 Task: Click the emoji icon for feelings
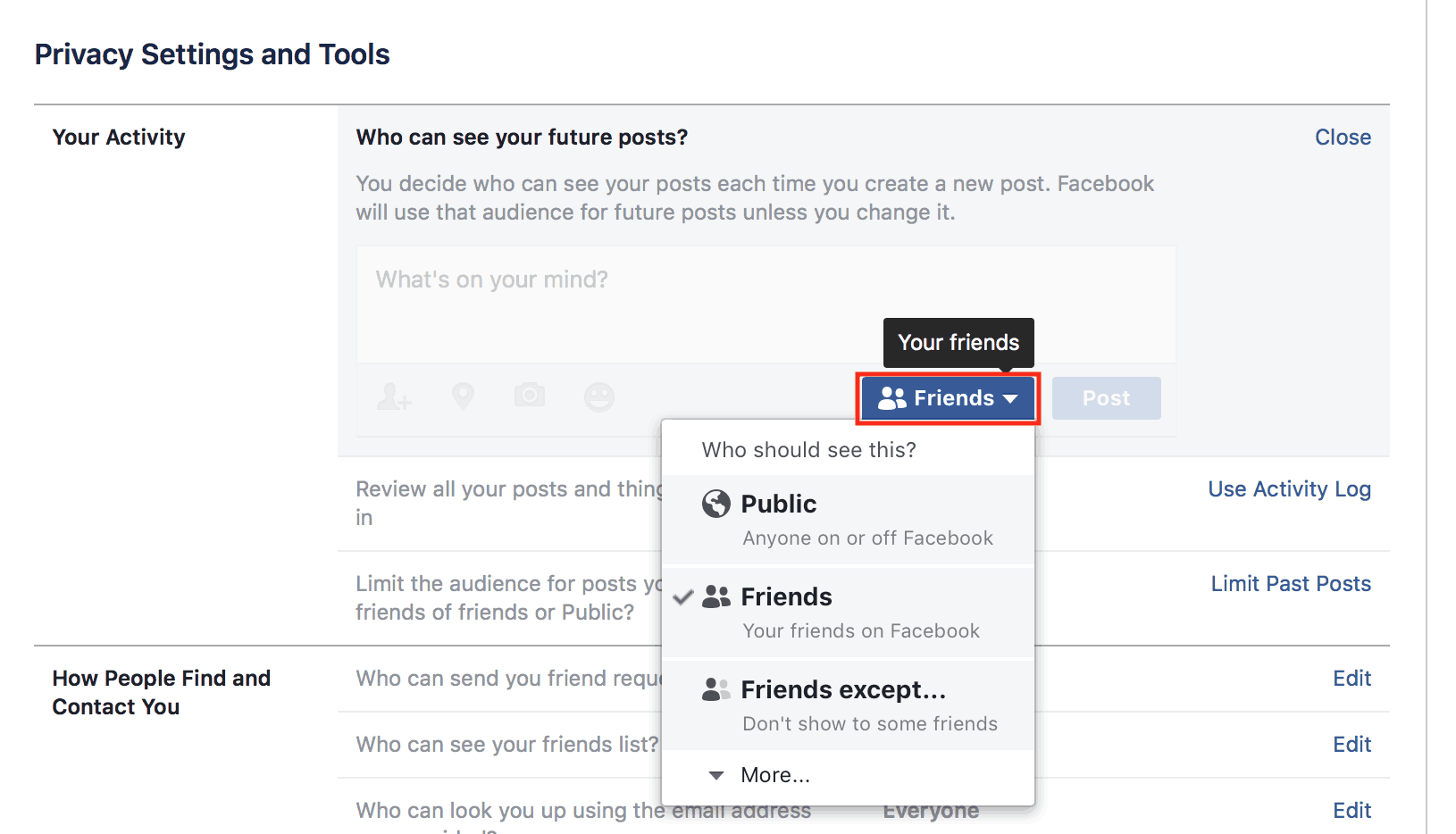599,397
